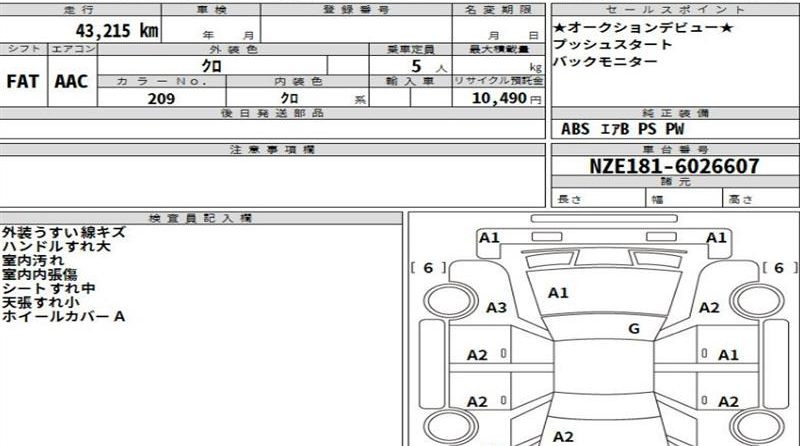Image resolution: width=800 pixels, height=446 pixels.
Task: Click PS in the equipment list
Action: click(647, 129)
